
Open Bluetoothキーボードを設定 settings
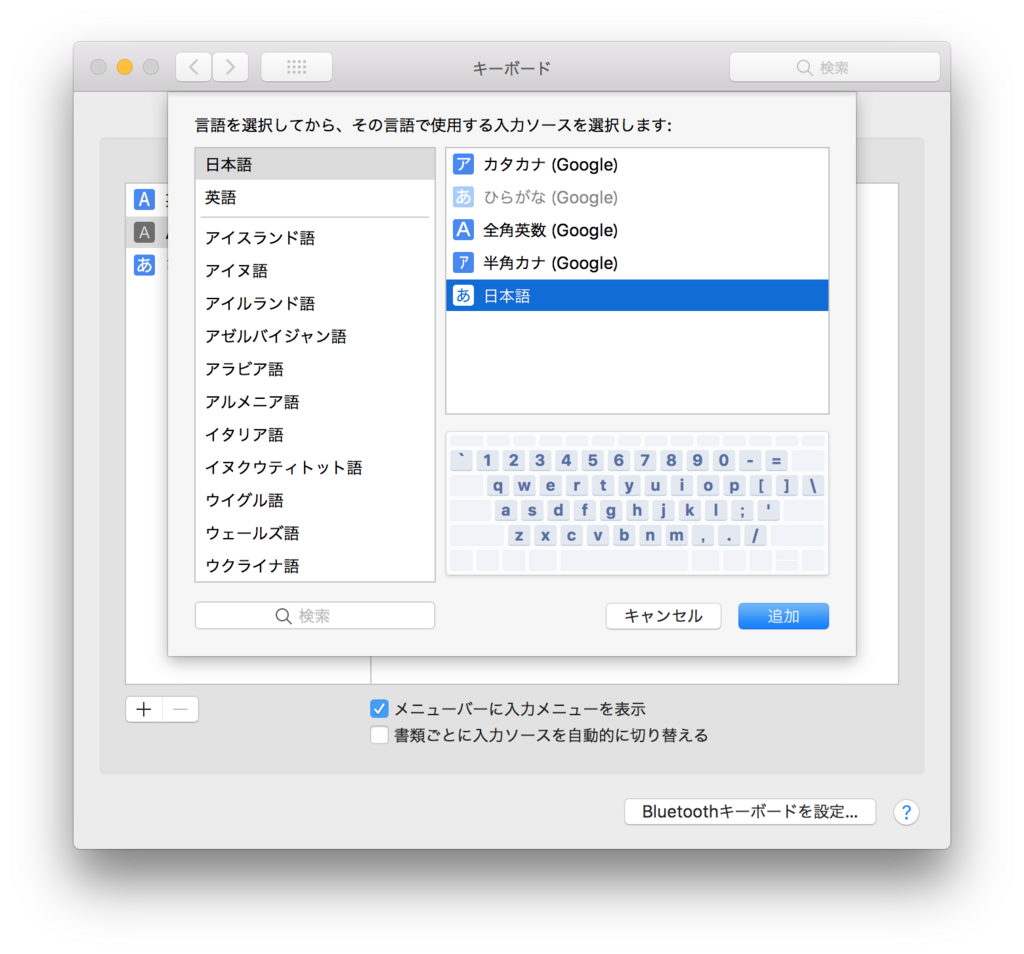tap(749, 812)
